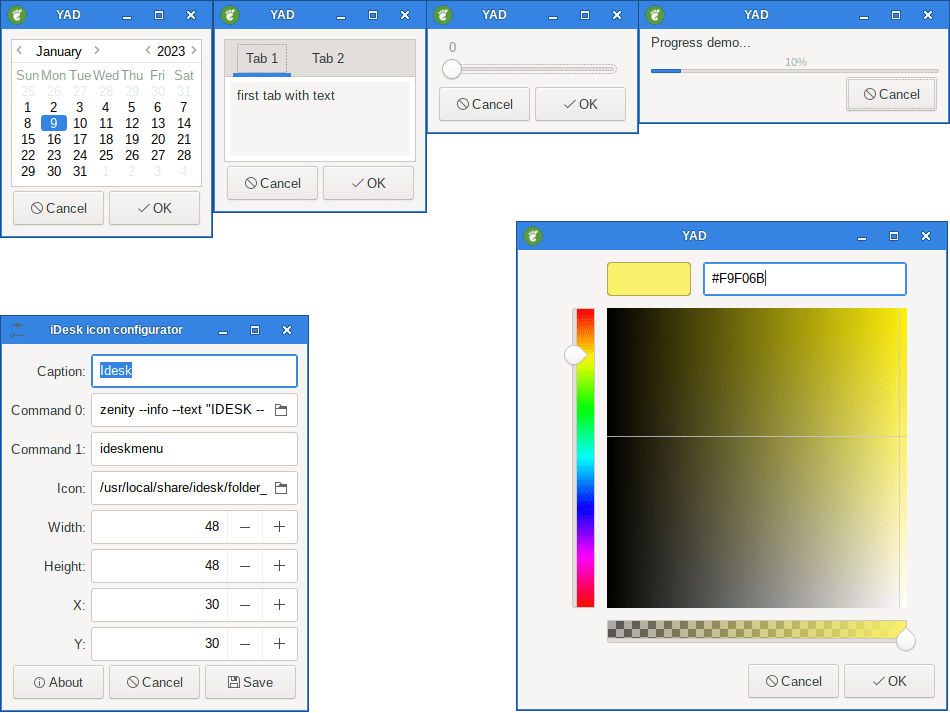Decrease the Height value with the minus stepper
The width and height of the screenshot is (950, 713).
[x=245, y=566]
